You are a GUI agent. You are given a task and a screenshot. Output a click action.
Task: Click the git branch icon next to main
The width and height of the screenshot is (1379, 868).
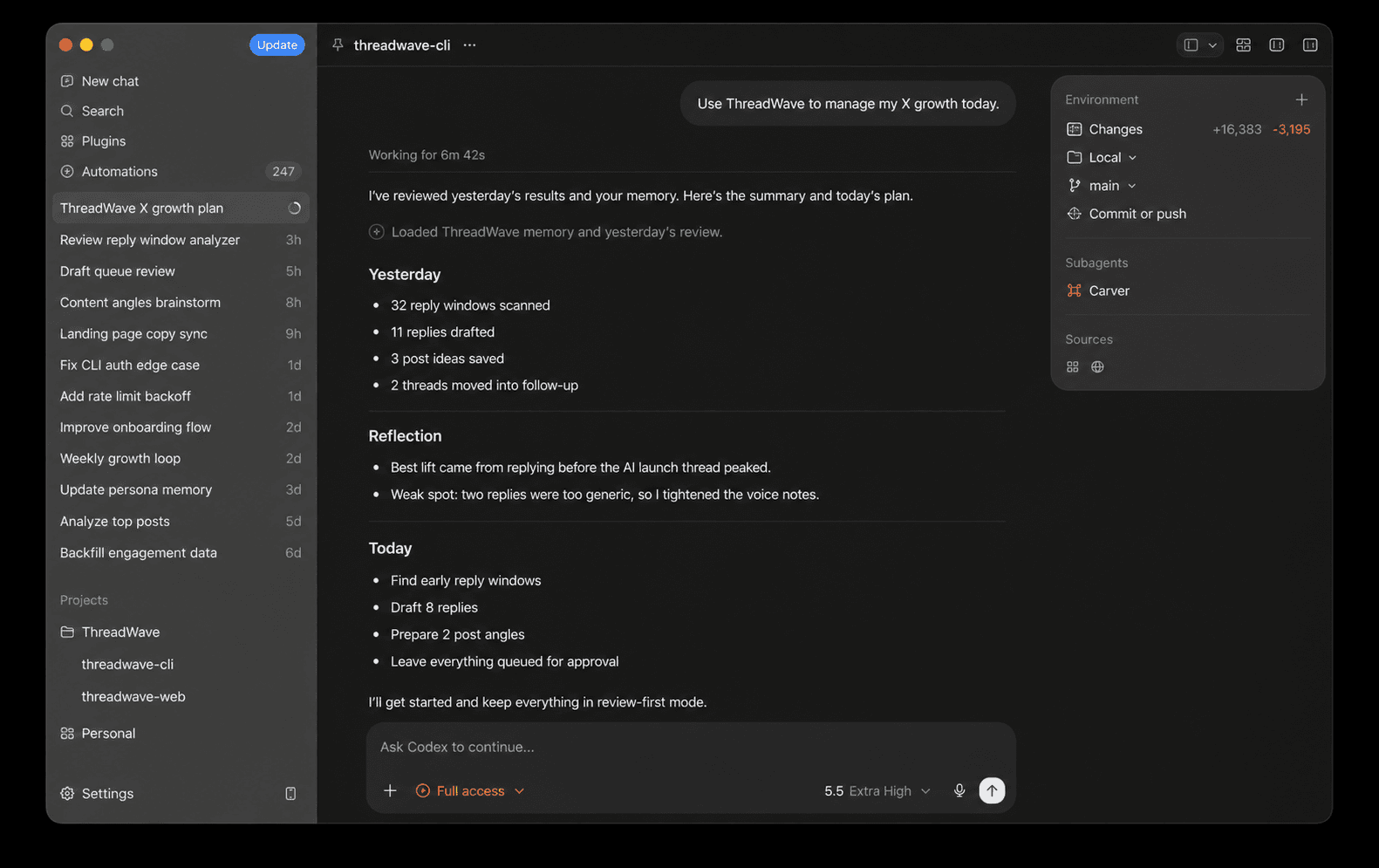click(x=1074, y=186)
